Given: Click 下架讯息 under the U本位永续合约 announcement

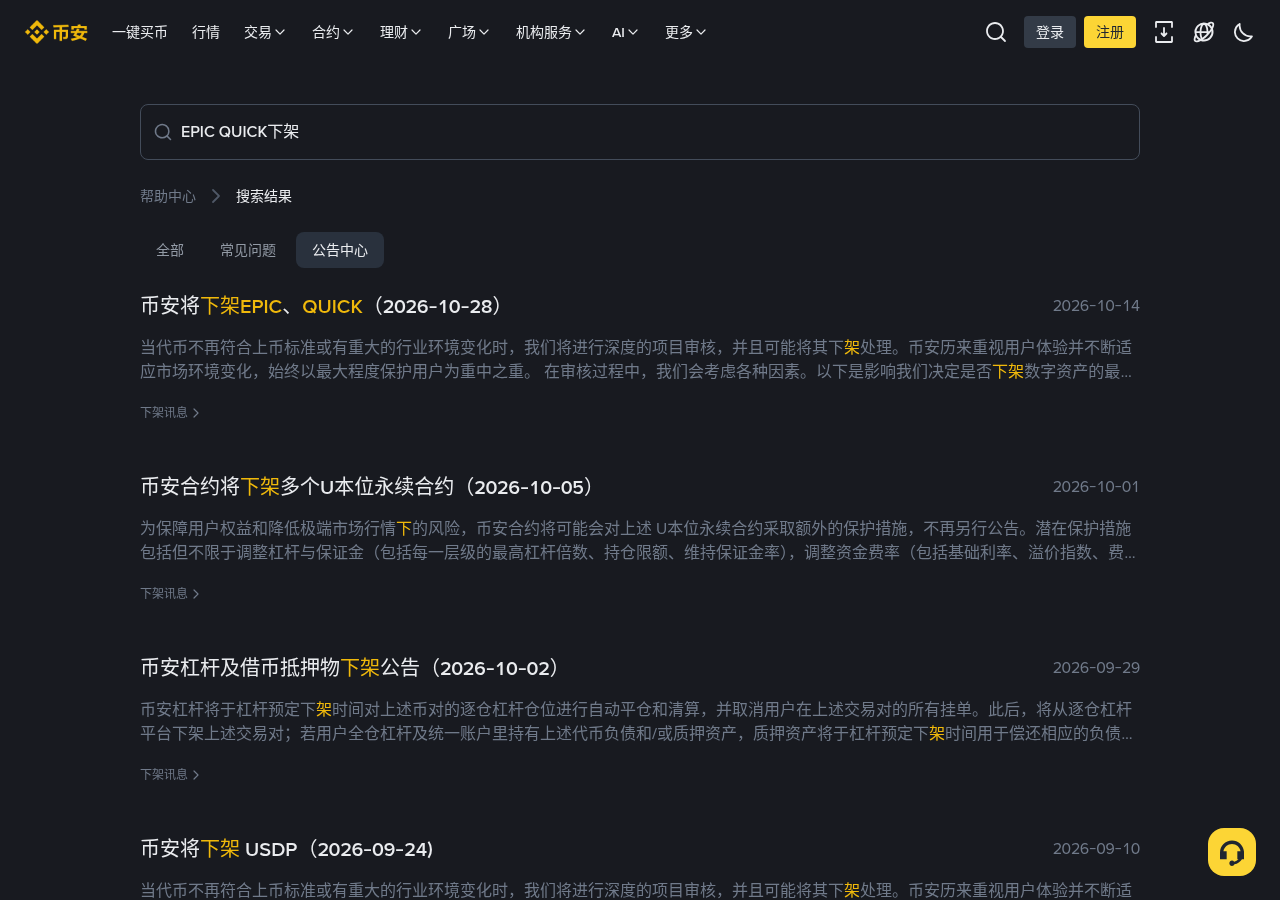Looking at the screenshot, I should tap(170, 593).
